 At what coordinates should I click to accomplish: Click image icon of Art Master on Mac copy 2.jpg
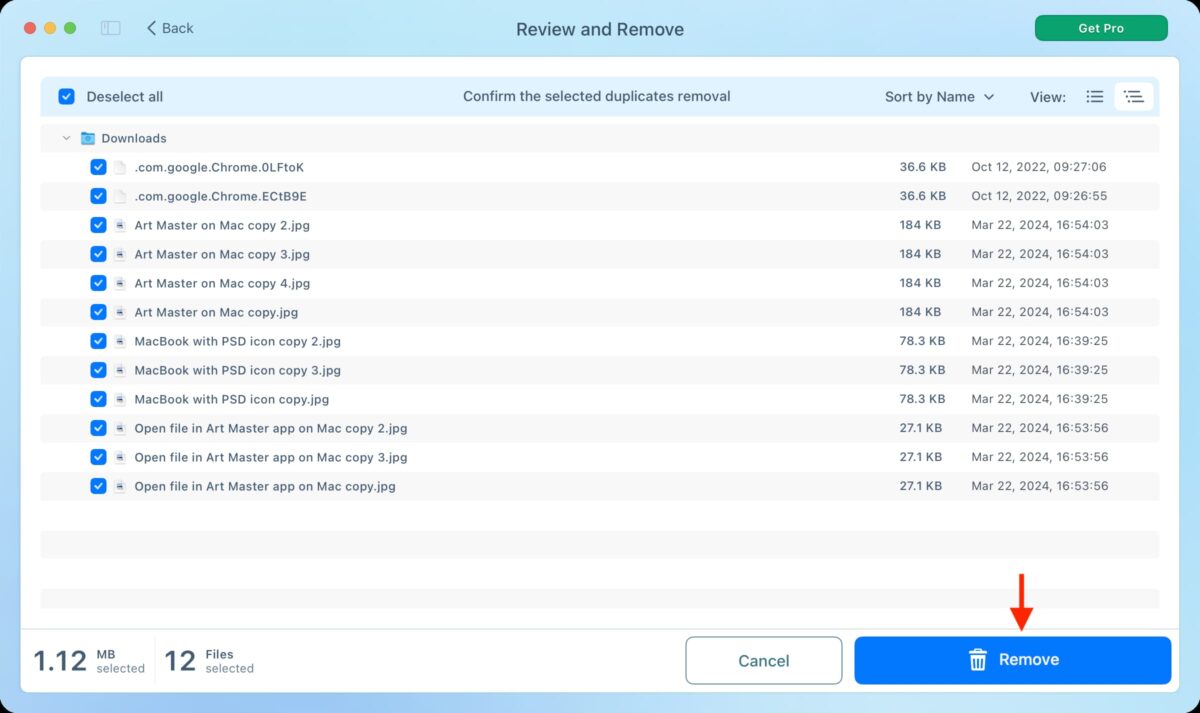pos(120,226)
